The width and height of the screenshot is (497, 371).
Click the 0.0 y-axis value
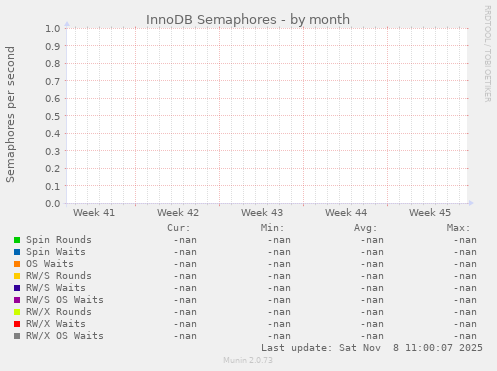point(53,204)
